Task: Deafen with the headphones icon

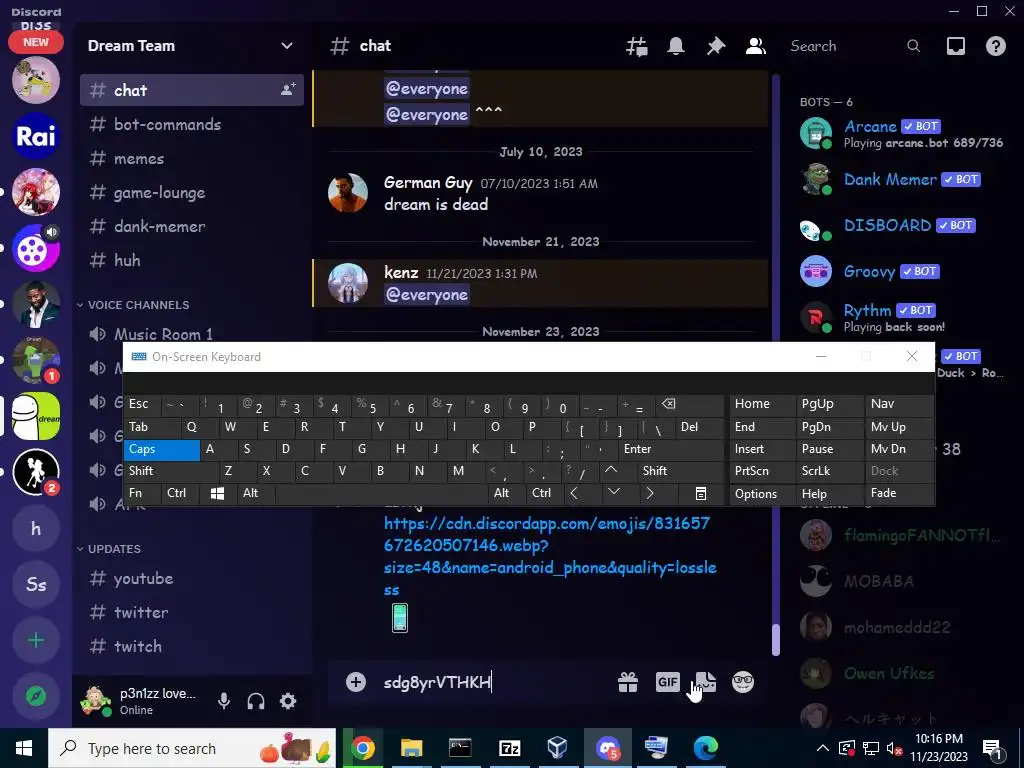Action: [x=256, y=701]
